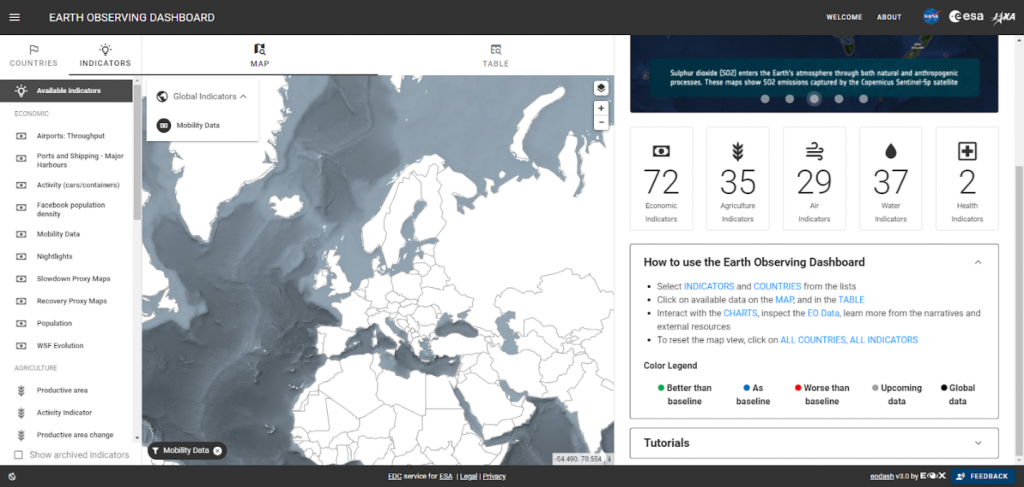Select the third carousel slide dot
Screen dimensions: 1024x487
(814, 99)
